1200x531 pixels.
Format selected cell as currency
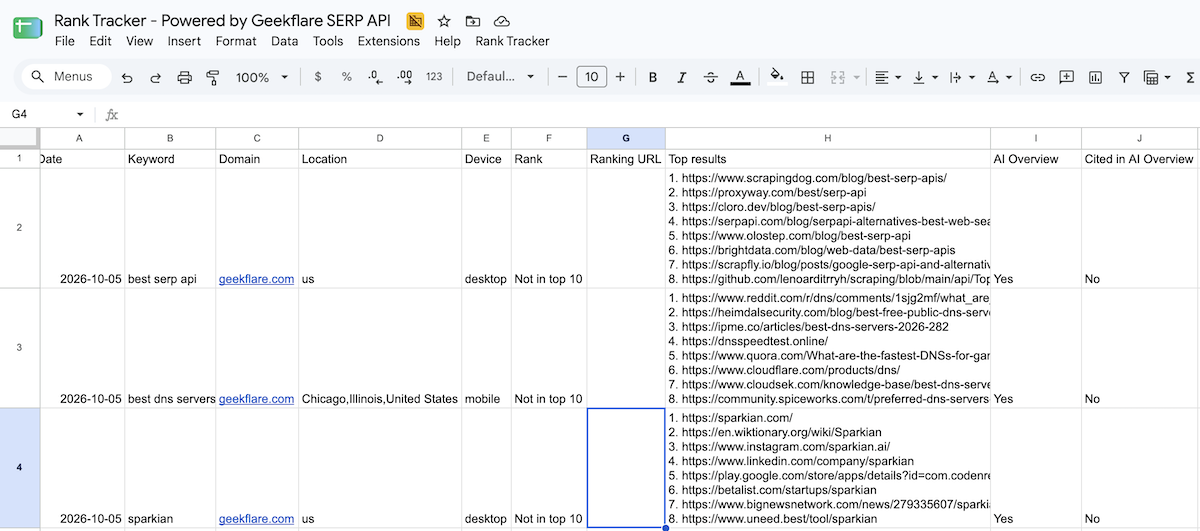click(318, 77)
